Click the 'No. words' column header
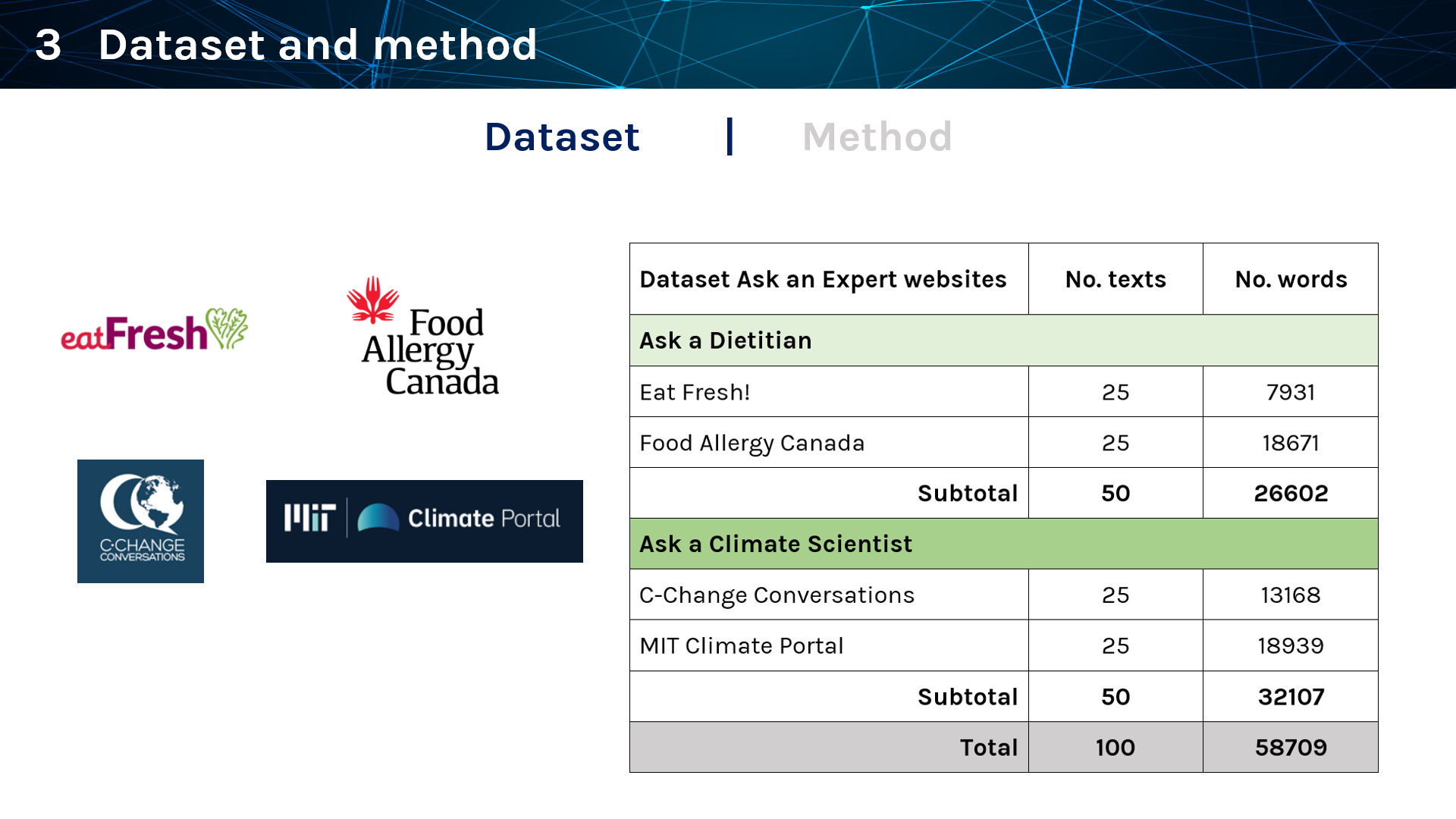Viewport: 1456px width, 819px height. click(x=1291, y=279)
